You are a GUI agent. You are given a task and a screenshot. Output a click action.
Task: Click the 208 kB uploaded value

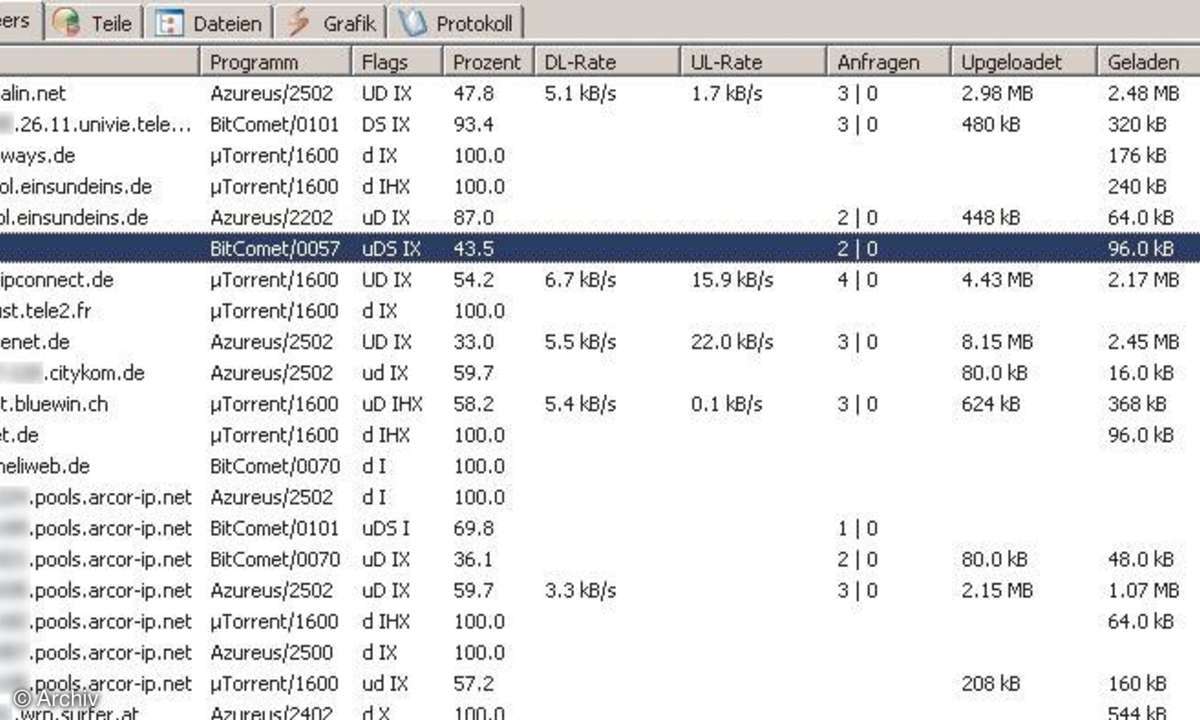click(x=990, y=684)
